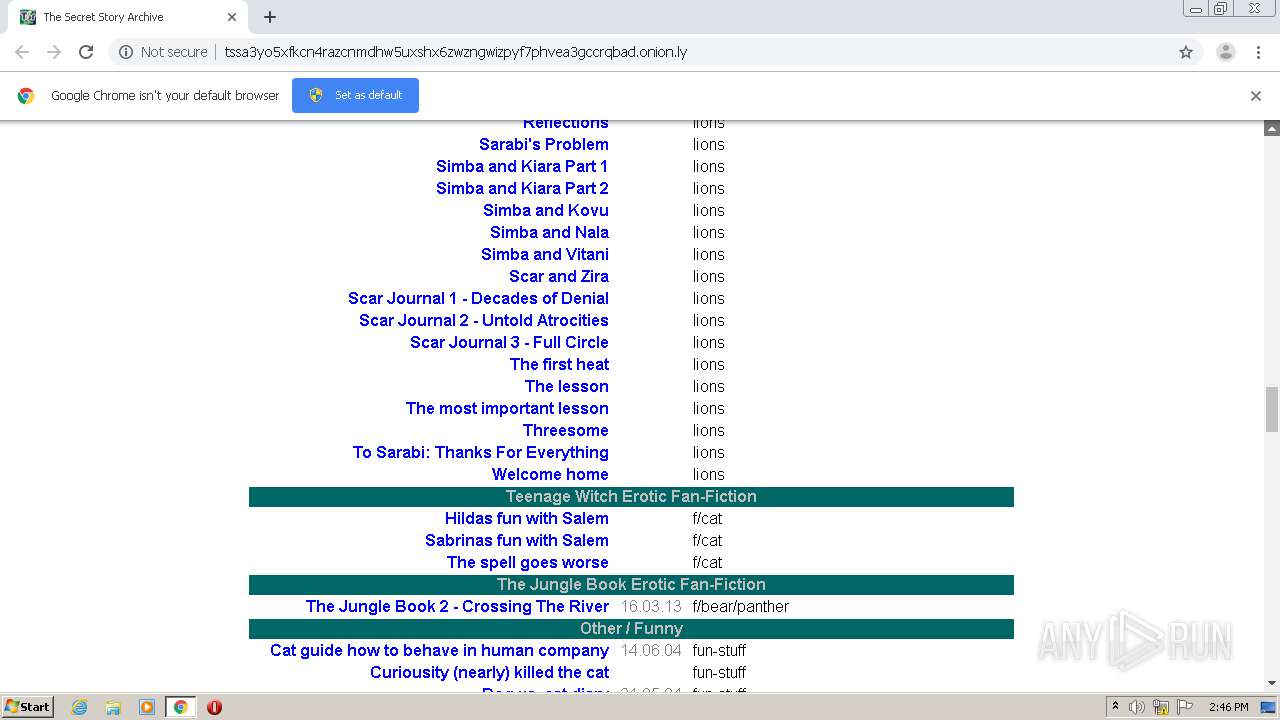Minimize the Chrome window
This screenshot has height=720, width=1280.
pyautogui.click(x=1196, y=8)
